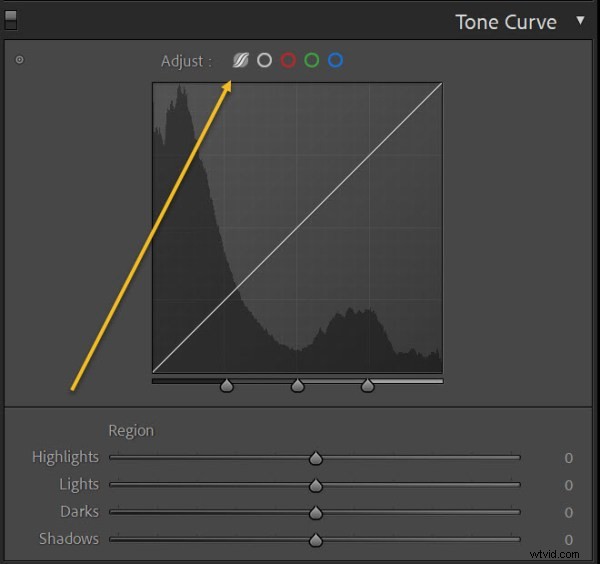Click the shadows split point marker below curve
The image size is (600, 564).
coord(227,385)
